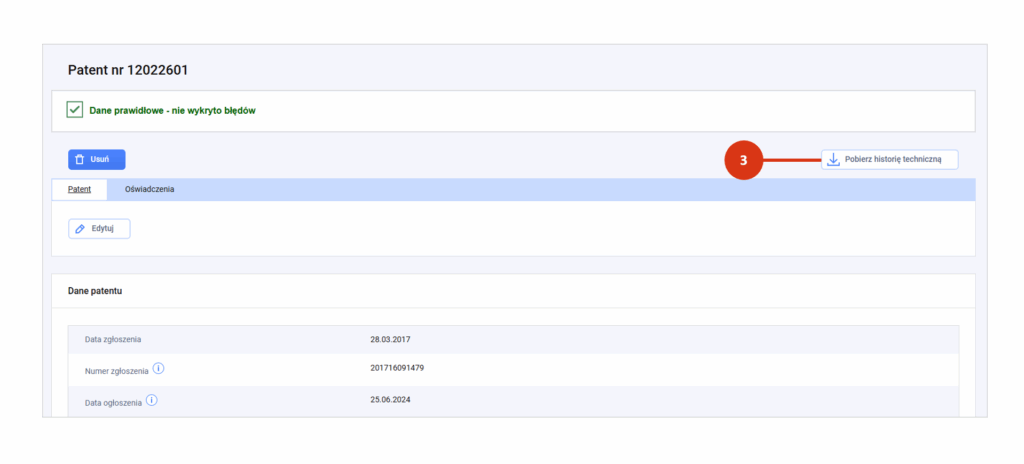
Task: Click the pencil icon on Edytuj button
Action: point(80,229)
